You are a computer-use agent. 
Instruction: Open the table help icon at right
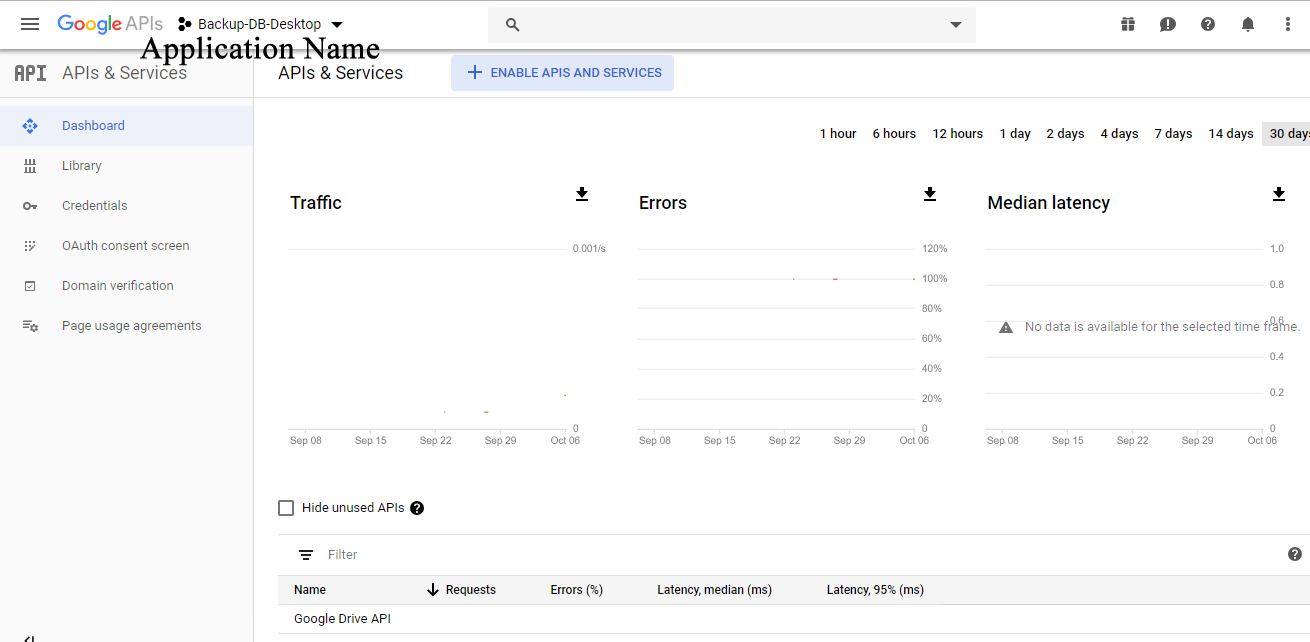click(x=1295, y=554)
